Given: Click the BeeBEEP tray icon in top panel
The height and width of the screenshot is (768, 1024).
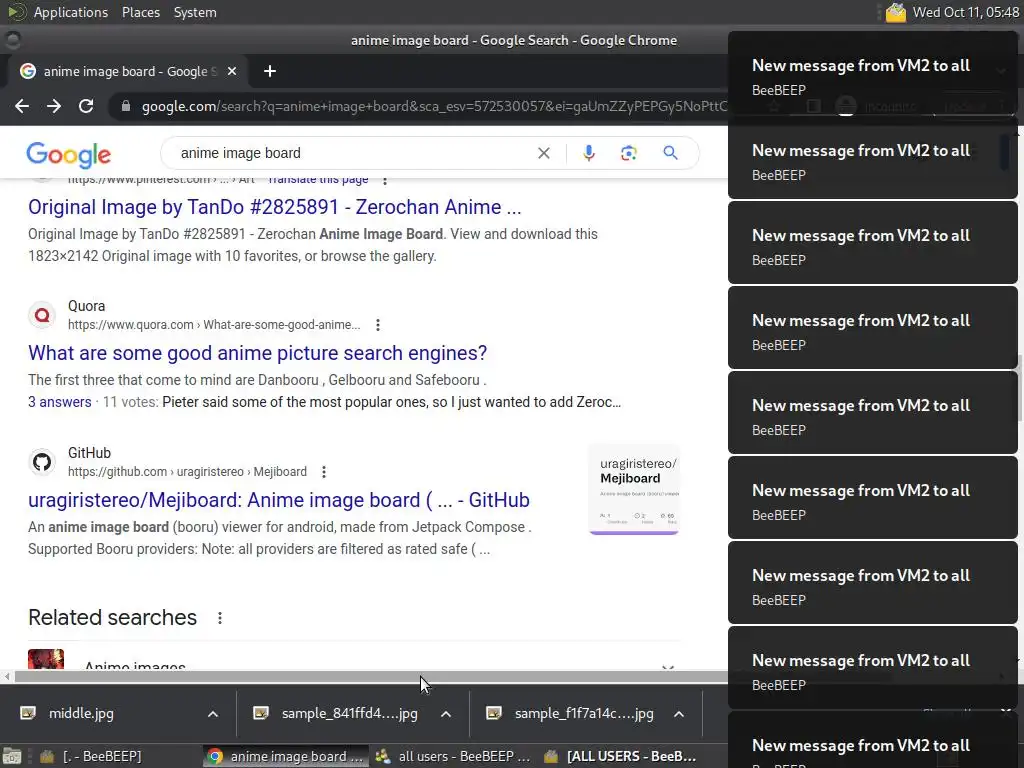Looking at the screenshot, I should (895, 12).
